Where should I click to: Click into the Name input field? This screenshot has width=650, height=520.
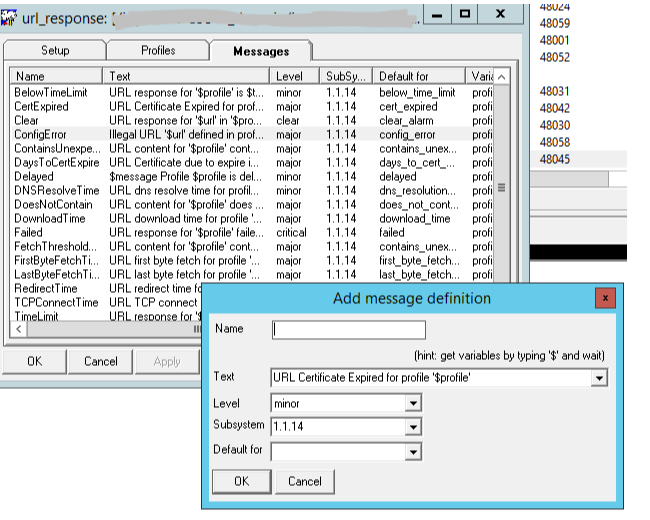[348, 330]
